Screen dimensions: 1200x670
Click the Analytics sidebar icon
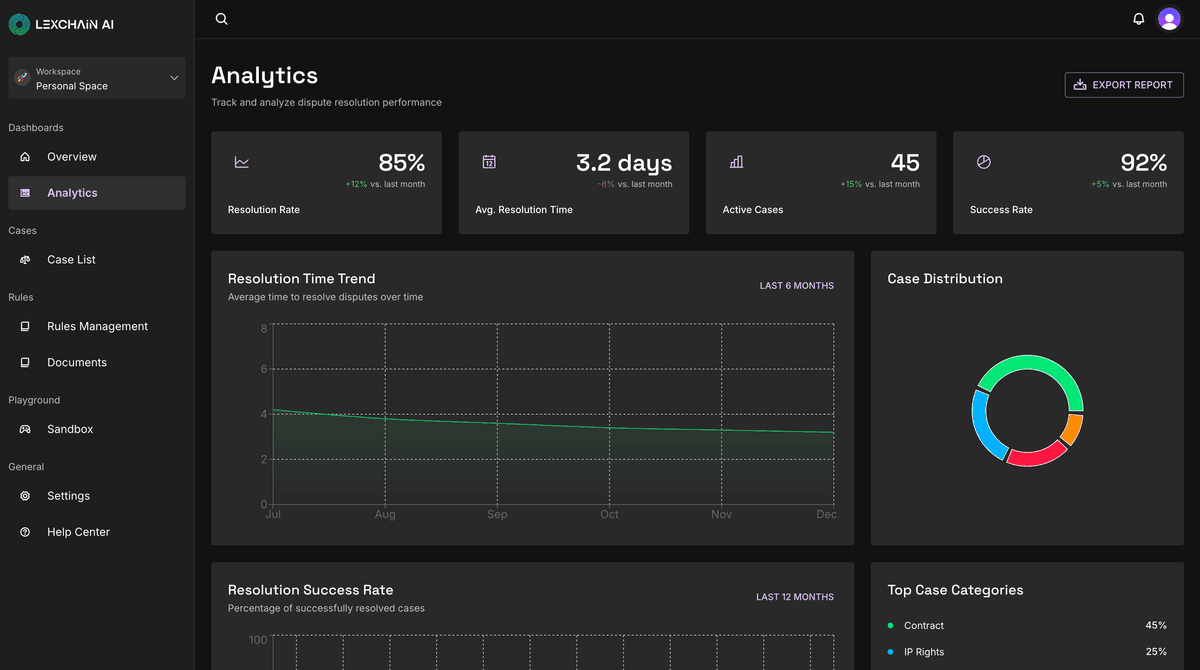tap(25, 193)
